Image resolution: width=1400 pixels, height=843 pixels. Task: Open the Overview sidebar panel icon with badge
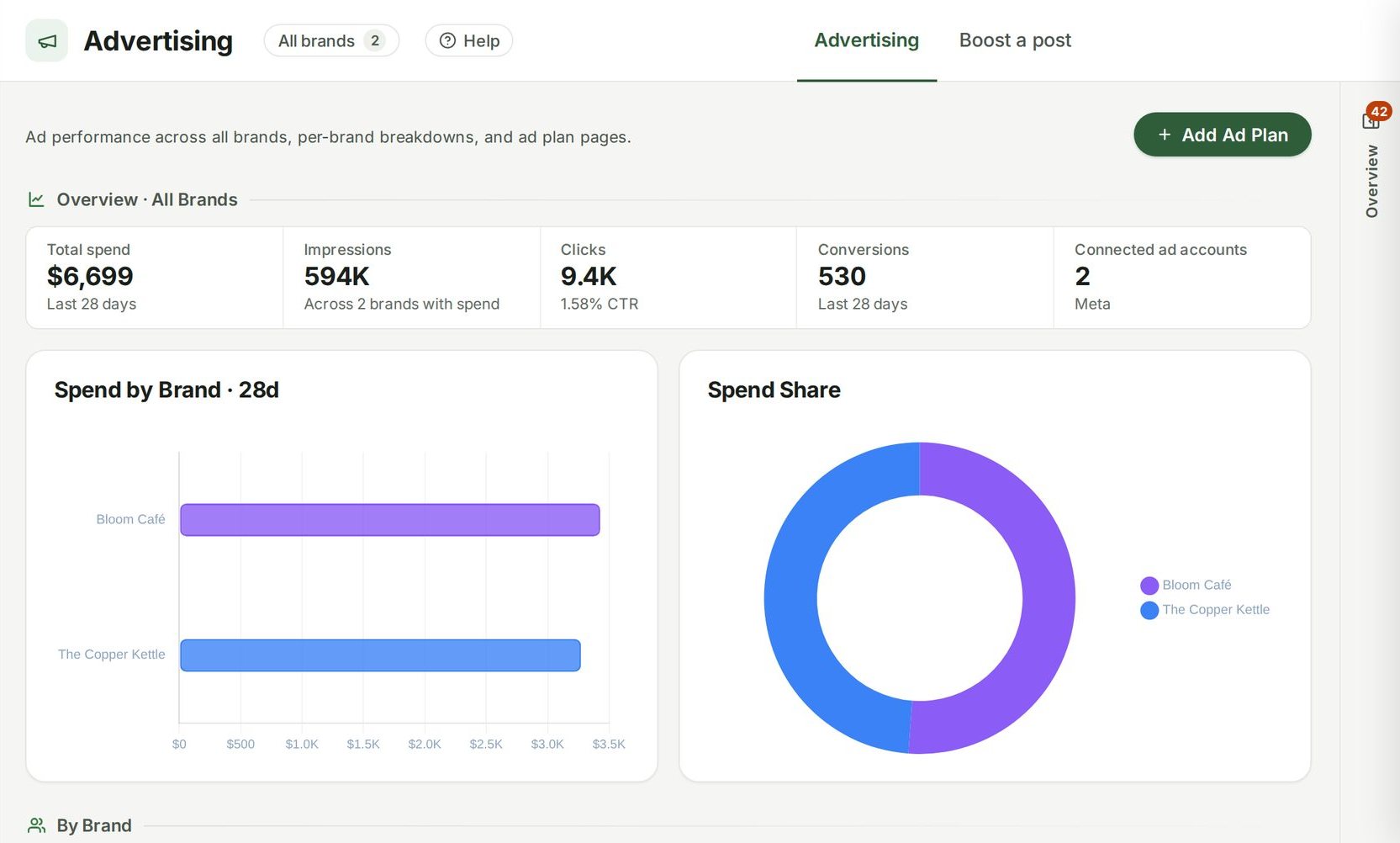click(1371, 120)
